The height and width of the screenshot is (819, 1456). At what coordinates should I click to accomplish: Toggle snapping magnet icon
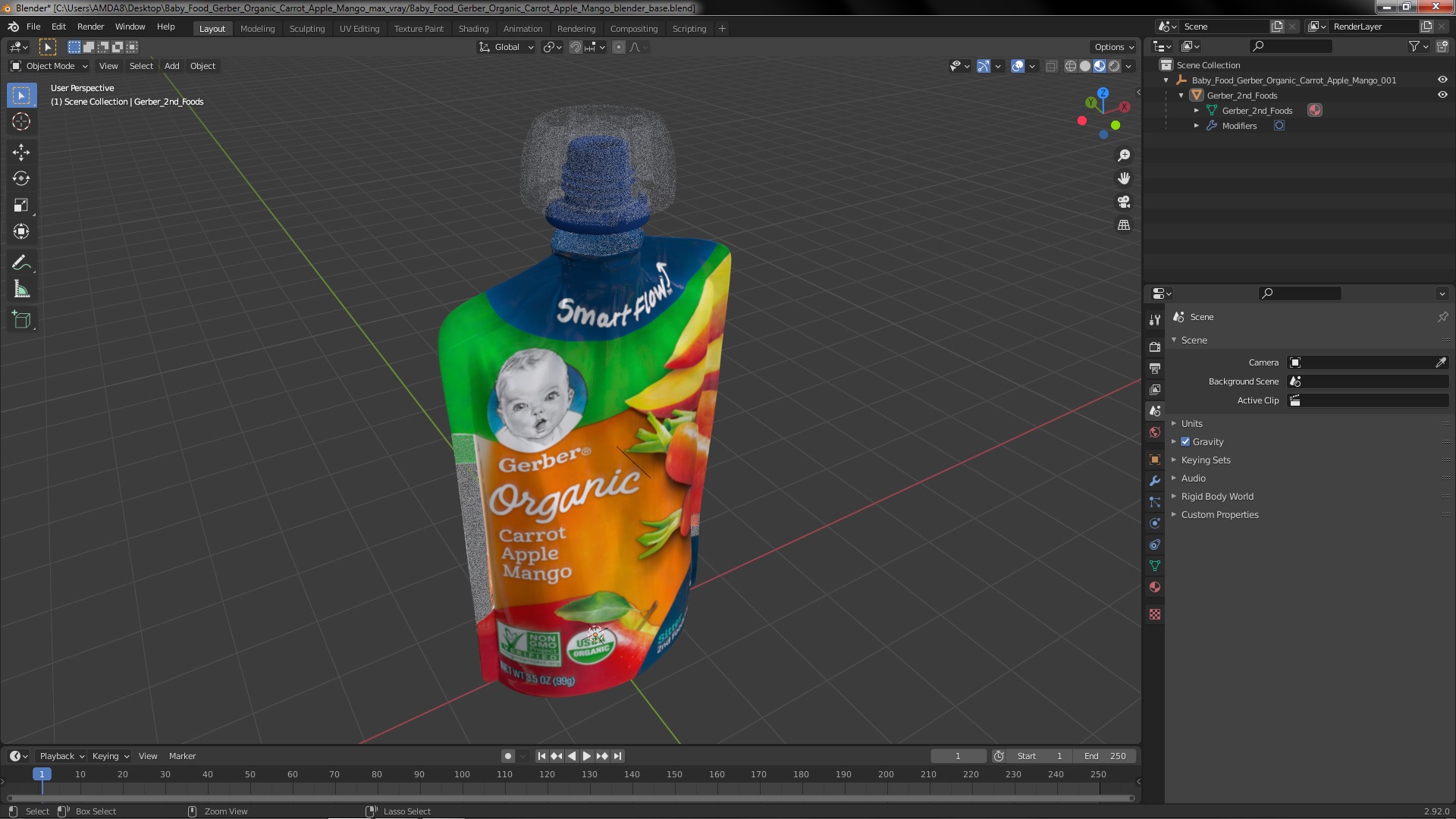click(x=576, y=47)
